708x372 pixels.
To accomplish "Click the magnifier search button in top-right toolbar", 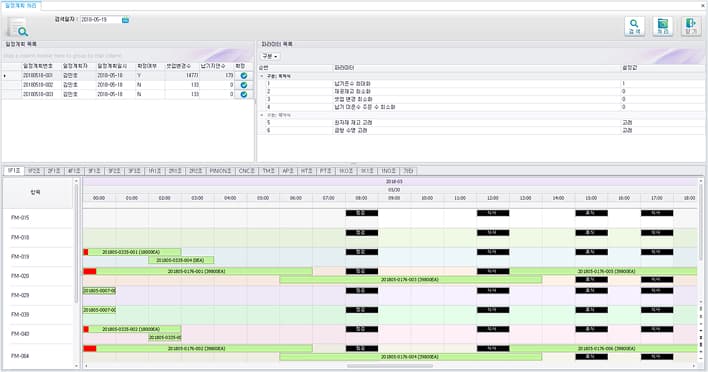I will click(634, 26).
